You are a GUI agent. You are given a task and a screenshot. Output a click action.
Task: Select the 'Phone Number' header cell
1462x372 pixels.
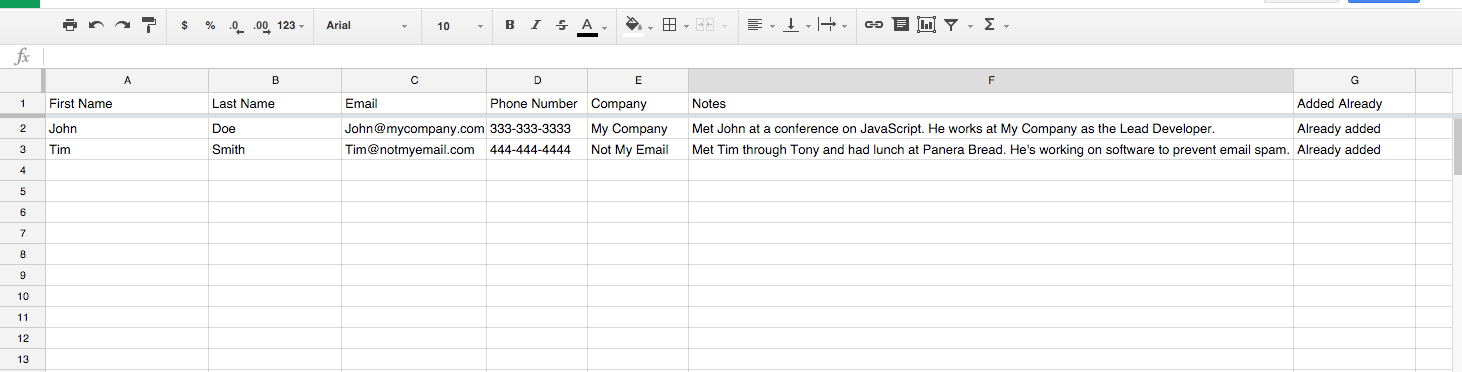coord(537,103)
